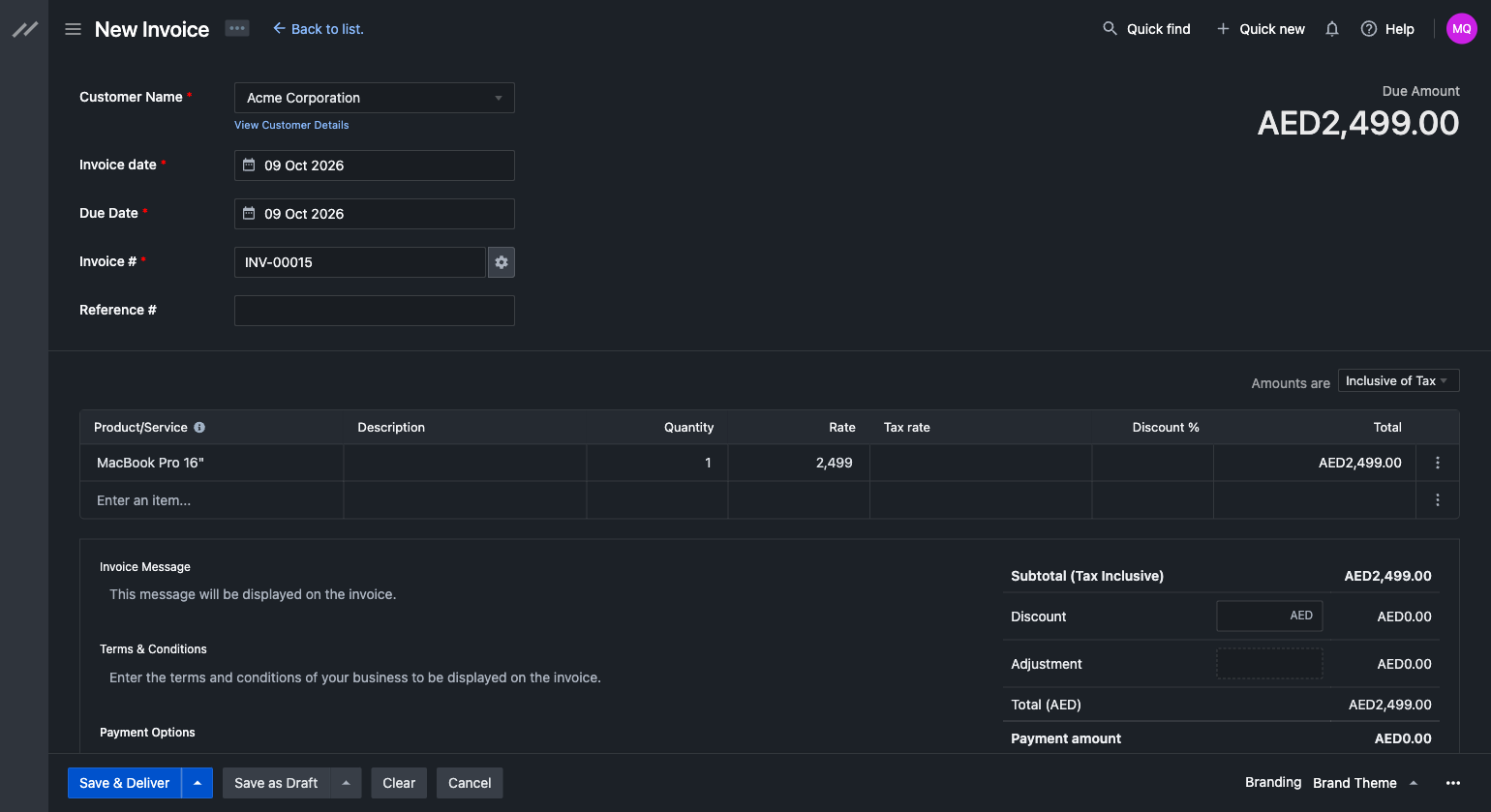
Task: Open row options for MacBook Pro 16" line
Action: coord(1438,463)
